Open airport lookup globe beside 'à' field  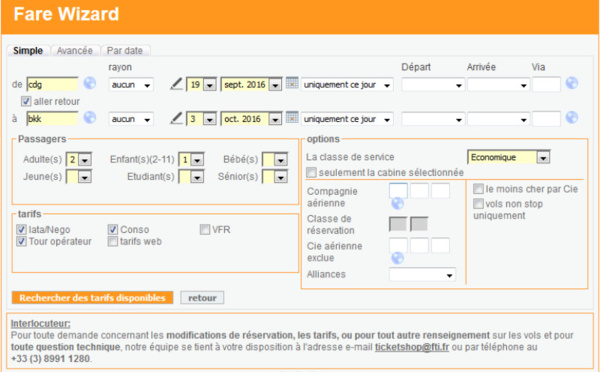(90, 117)
